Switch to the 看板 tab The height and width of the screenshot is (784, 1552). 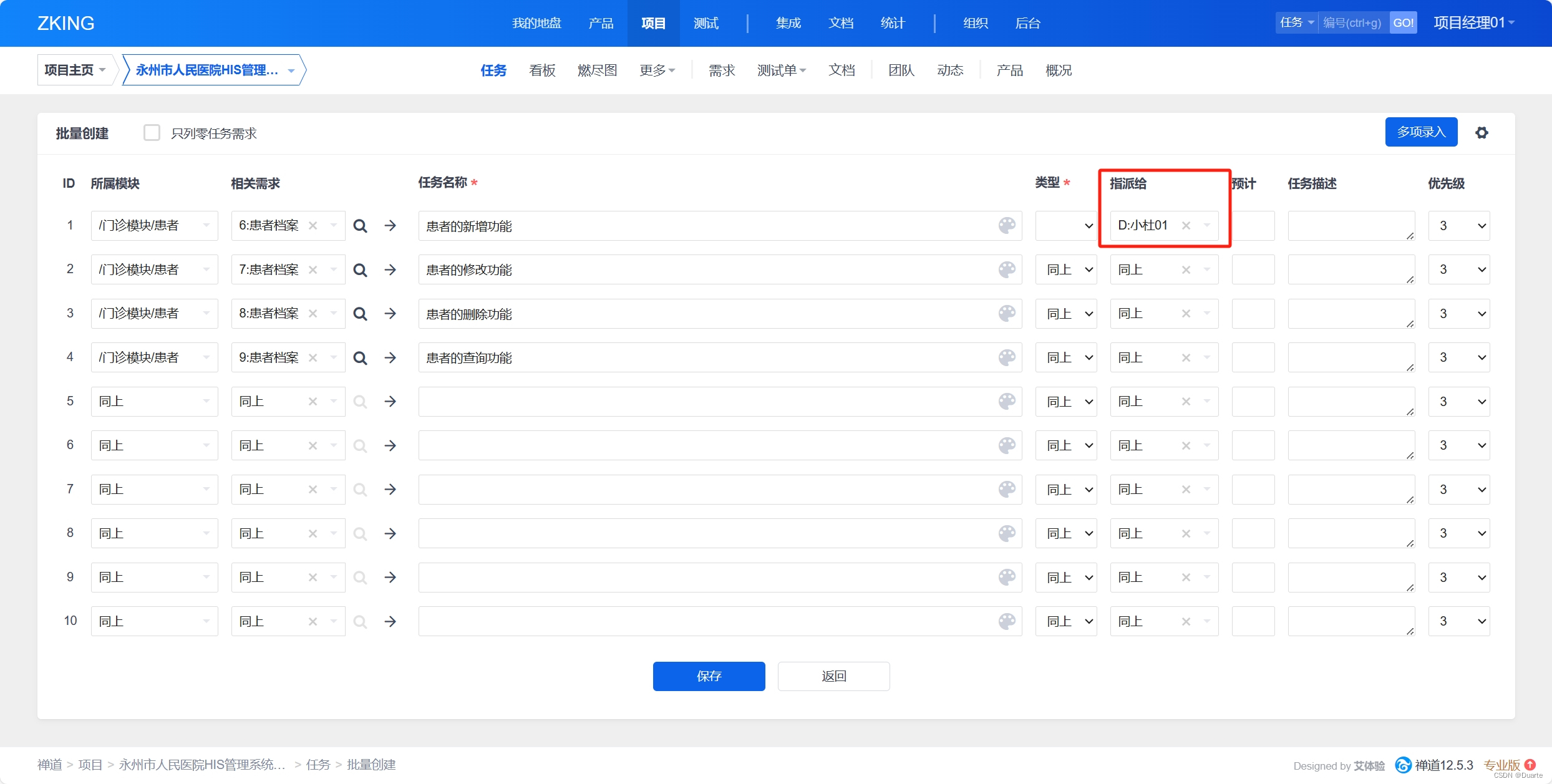(x=542, y=70)
